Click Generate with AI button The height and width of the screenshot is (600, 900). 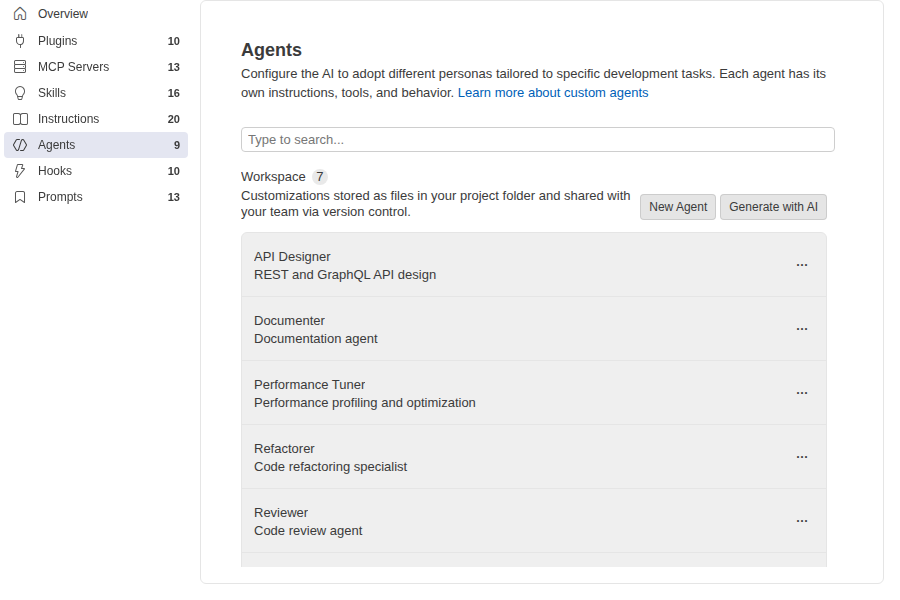[773, 207]
